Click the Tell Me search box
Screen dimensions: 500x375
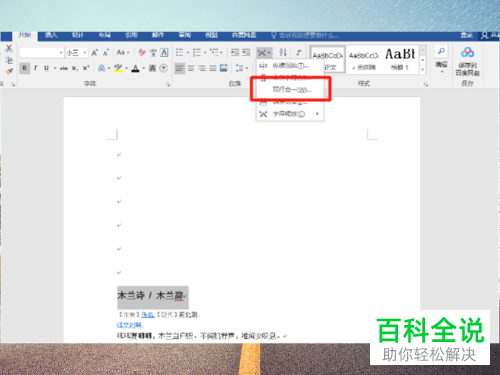click(x=305, y=35)
